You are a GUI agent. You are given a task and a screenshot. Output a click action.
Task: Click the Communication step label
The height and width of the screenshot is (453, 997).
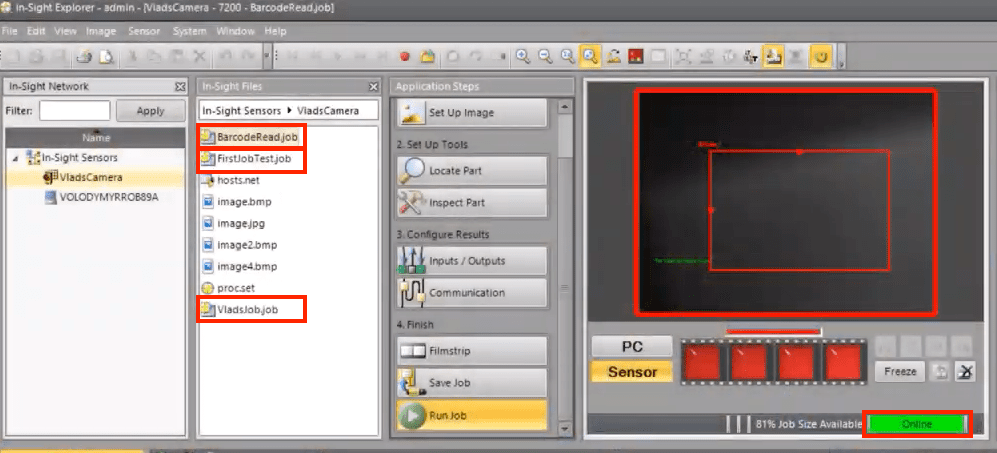pos(467,293)
